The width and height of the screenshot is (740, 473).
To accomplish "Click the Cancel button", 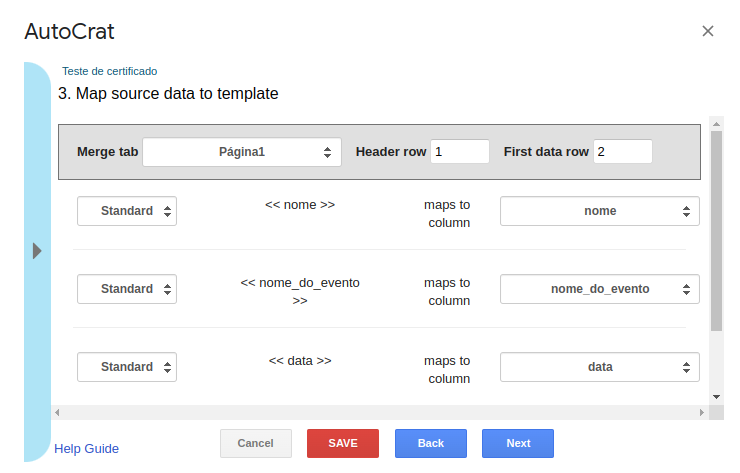I will [255, 443].
